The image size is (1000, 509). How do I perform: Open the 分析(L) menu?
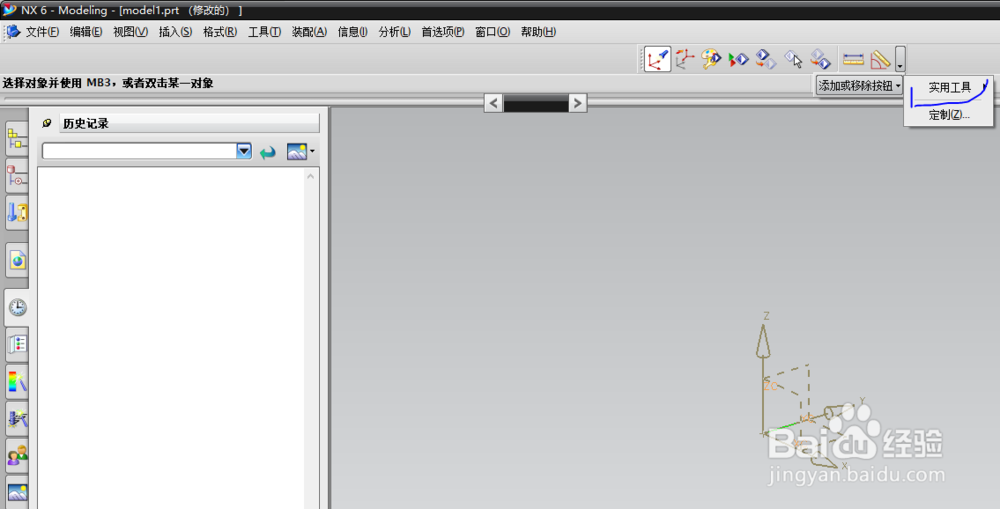point(394,32)
